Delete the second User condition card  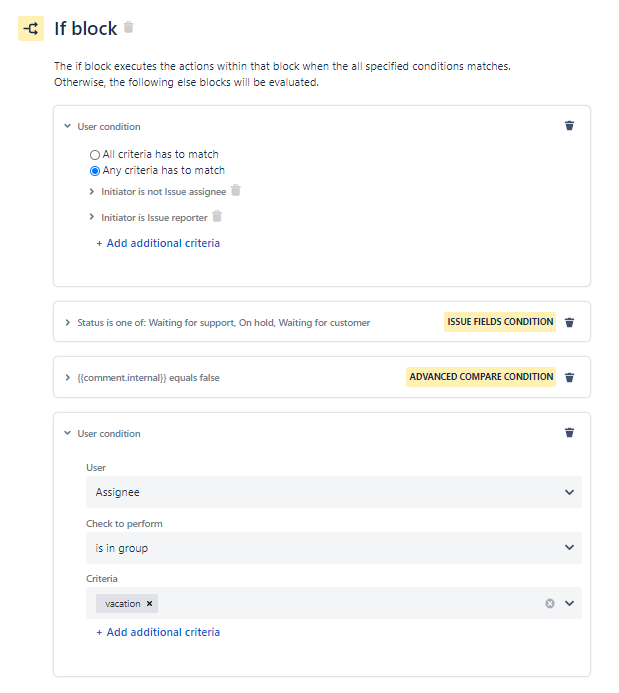569,432
